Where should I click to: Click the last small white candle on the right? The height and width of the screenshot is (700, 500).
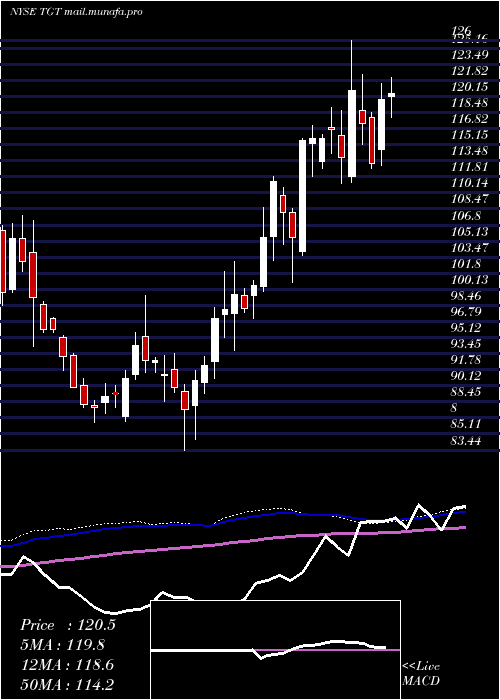[x=392, y=95]
